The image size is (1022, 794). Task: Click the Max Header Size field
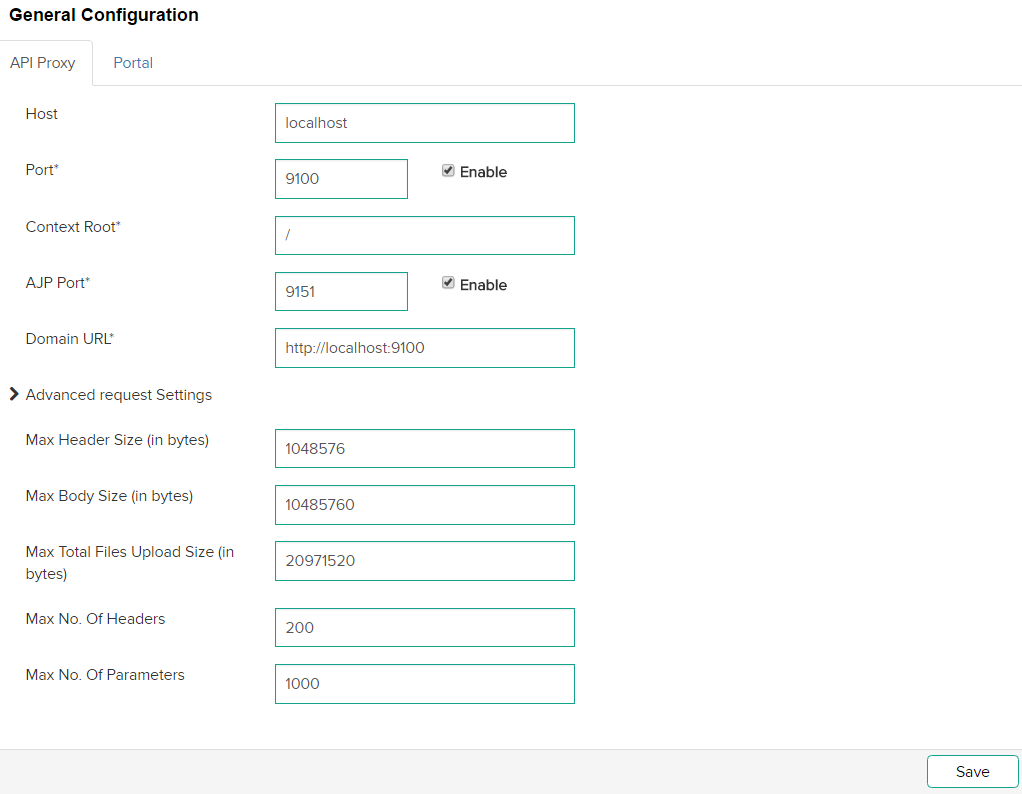click(x=424, y=448)
